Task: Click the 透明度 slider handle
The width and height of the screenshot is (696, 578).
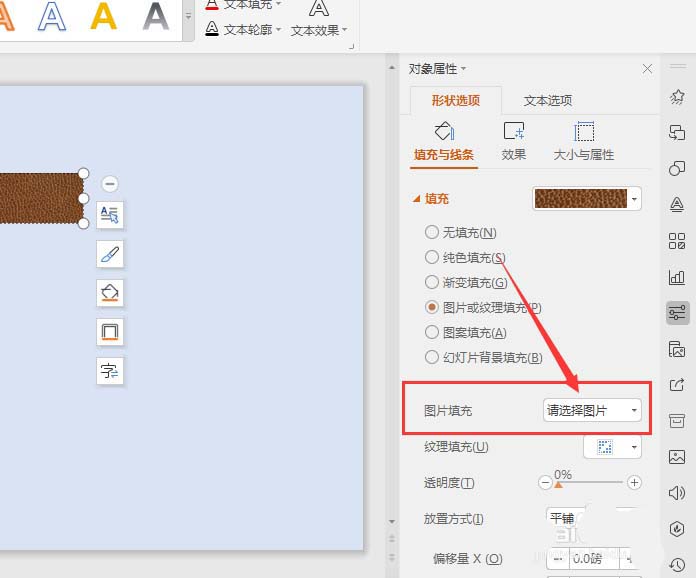Action: point(558,485)
